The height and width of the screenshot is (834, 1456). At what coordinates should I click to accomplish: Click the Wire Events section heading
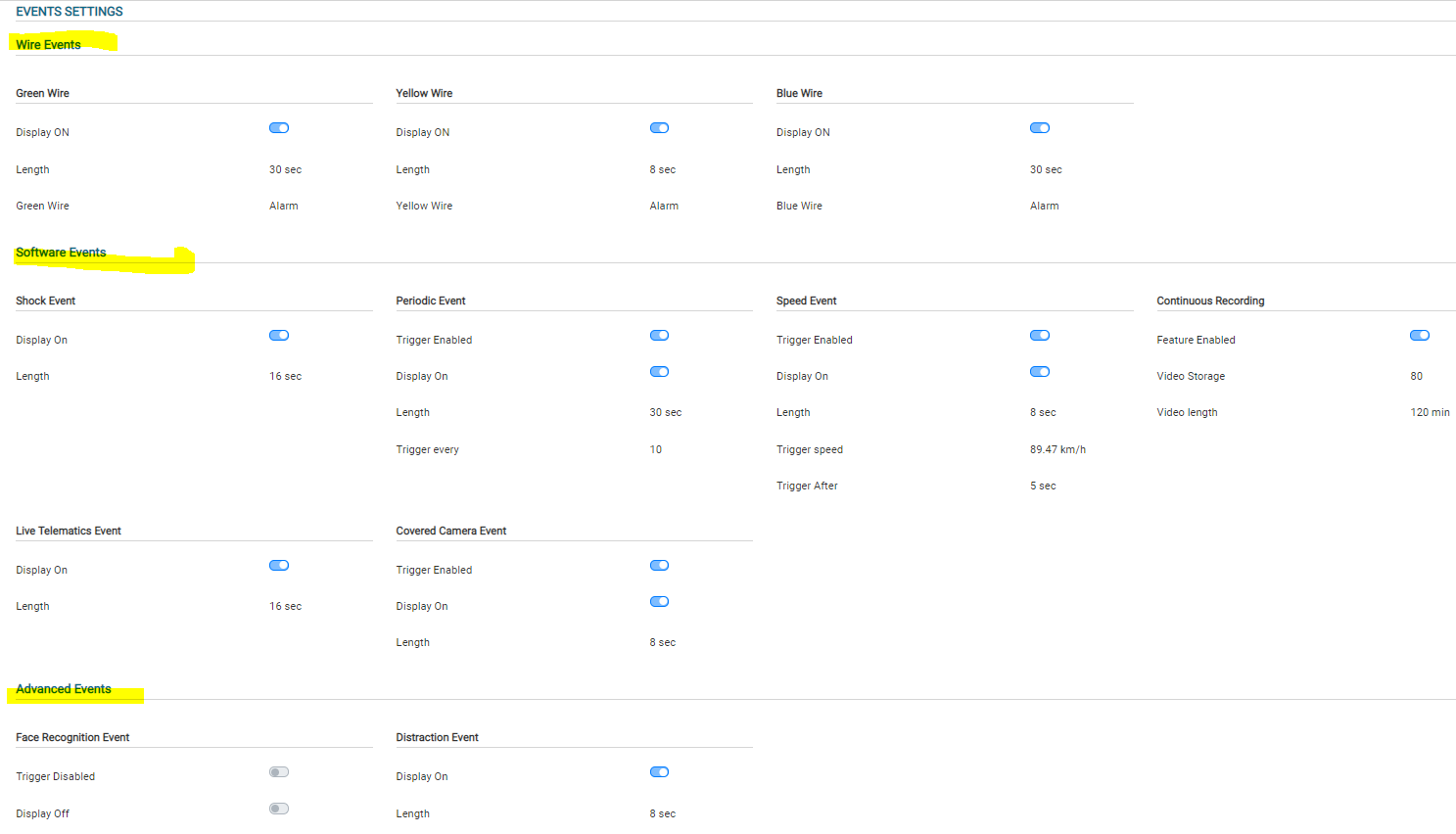(49, 44)
